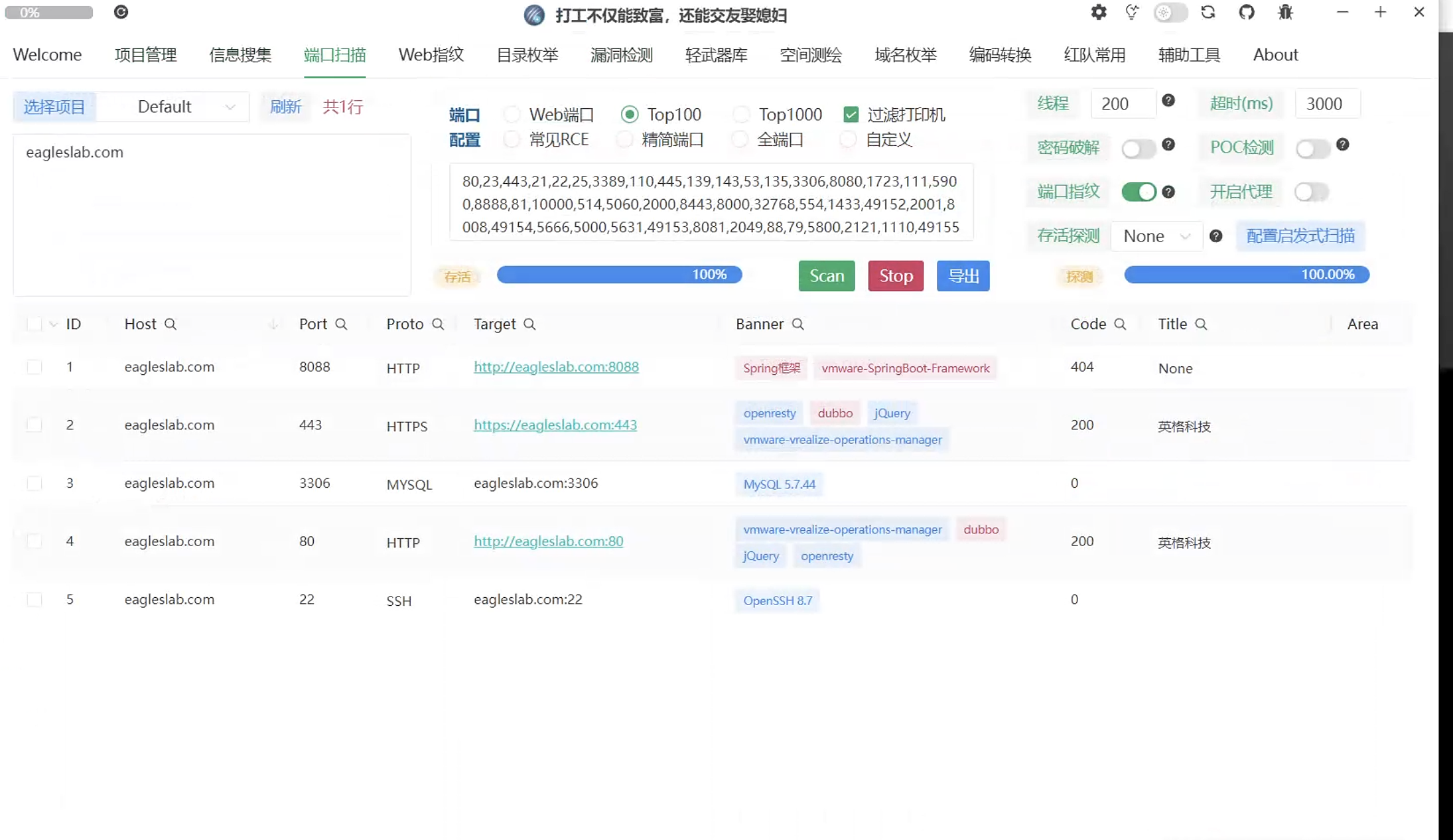Click search icon next to Port column
Image resolution: width=1453 pixels, height=840 pixels.
click(x=341, y=324)
